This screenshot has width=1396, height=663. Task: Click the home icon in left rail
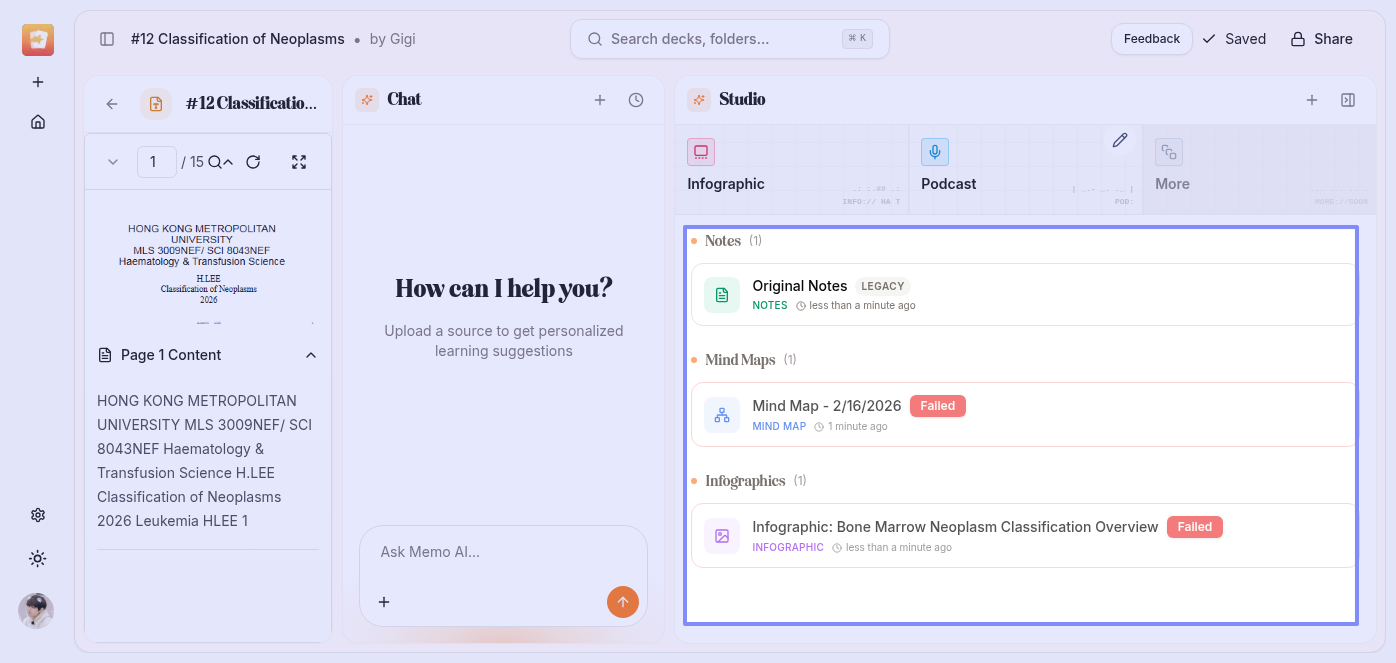(x=38, y=122)
